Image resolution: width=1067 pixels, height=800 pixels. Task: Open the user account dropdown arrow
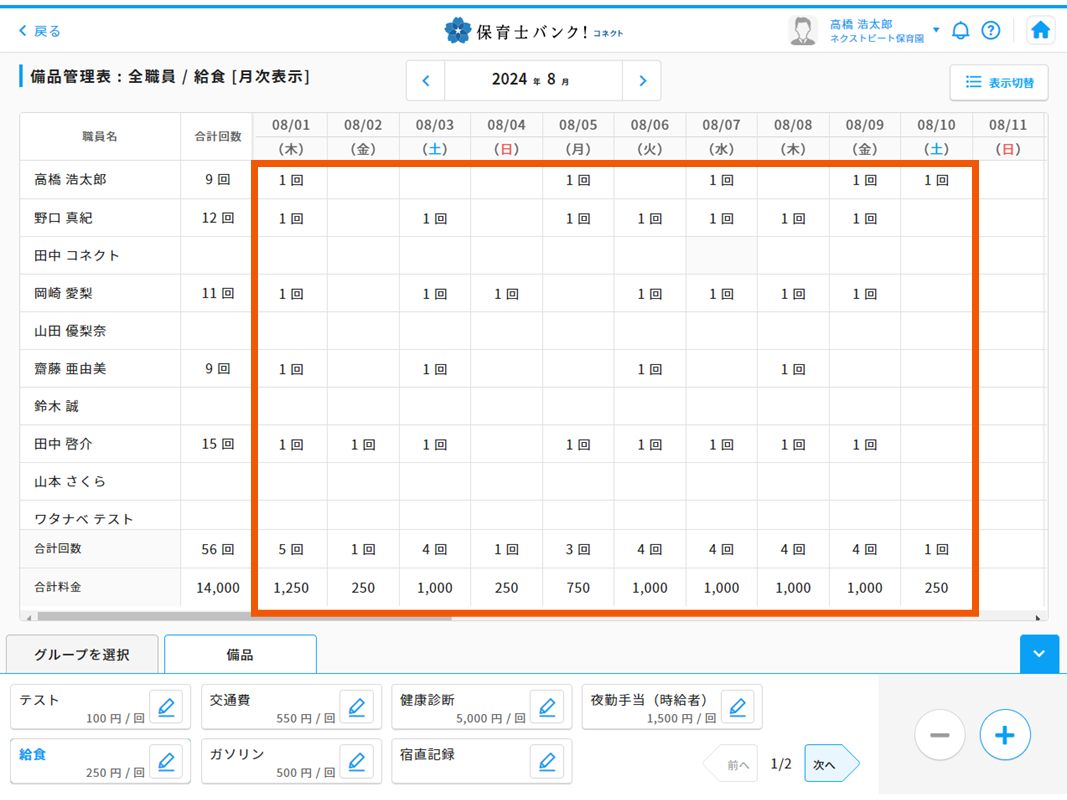(935, 30)
